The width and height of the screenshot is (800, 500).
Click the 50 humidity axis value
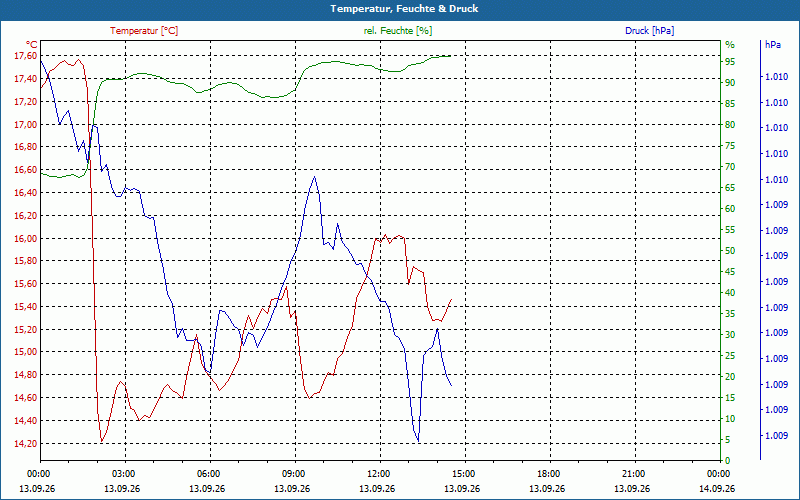pyautogui.click(x=730, y=251)
